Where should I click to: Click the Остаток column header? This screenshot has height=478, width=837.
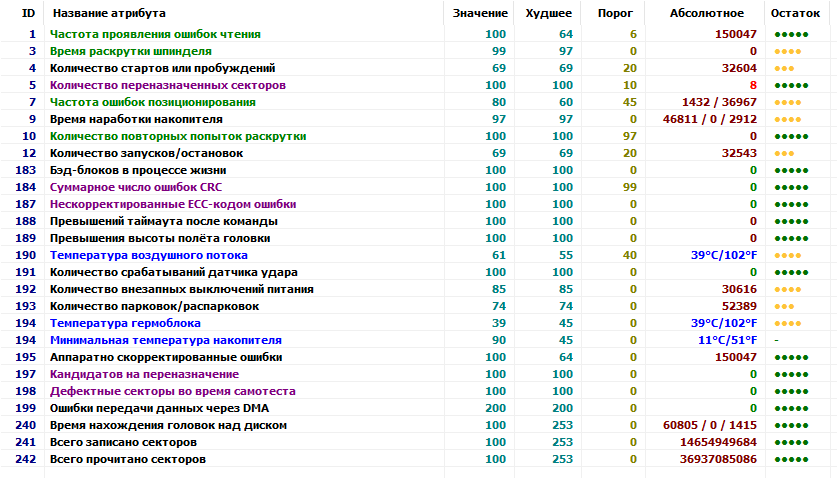(x=796, y=13)
